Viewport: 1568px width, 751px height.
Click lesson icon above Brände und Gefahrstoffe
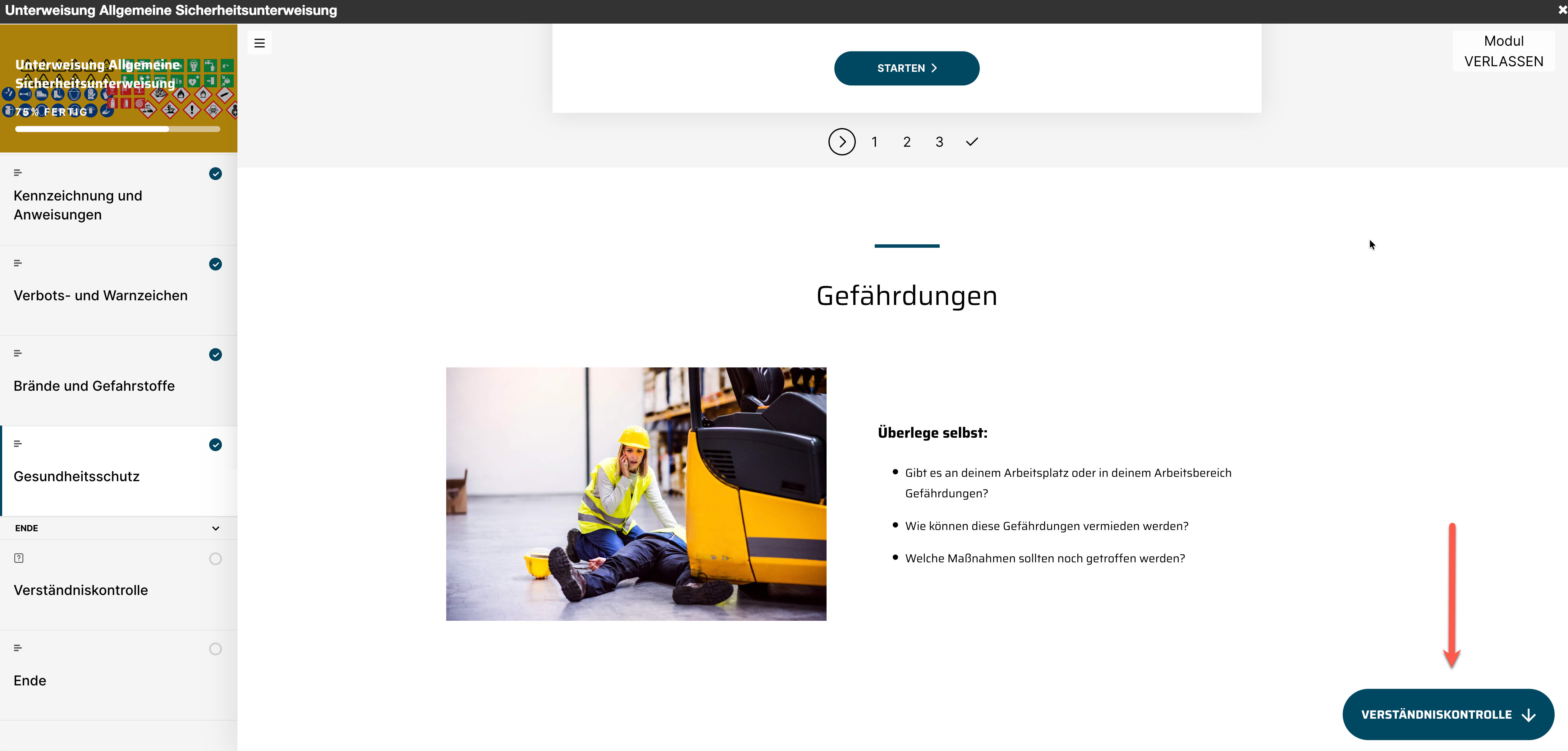[x=18, y=353]
